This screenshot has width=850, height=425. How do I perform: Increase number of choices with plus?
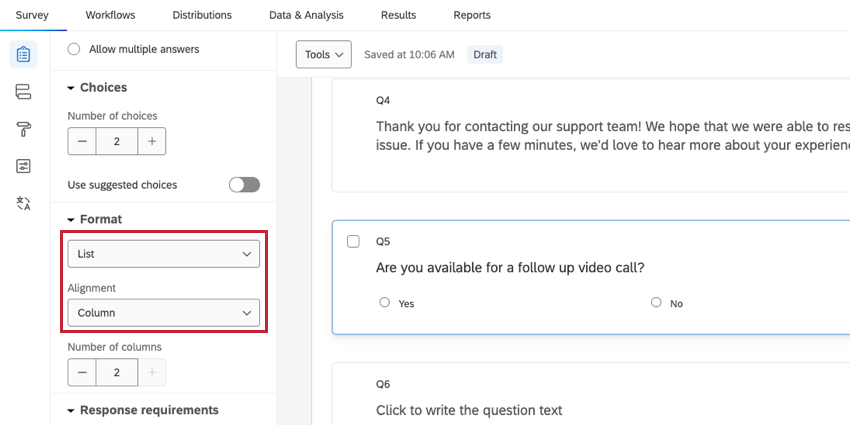152,142
